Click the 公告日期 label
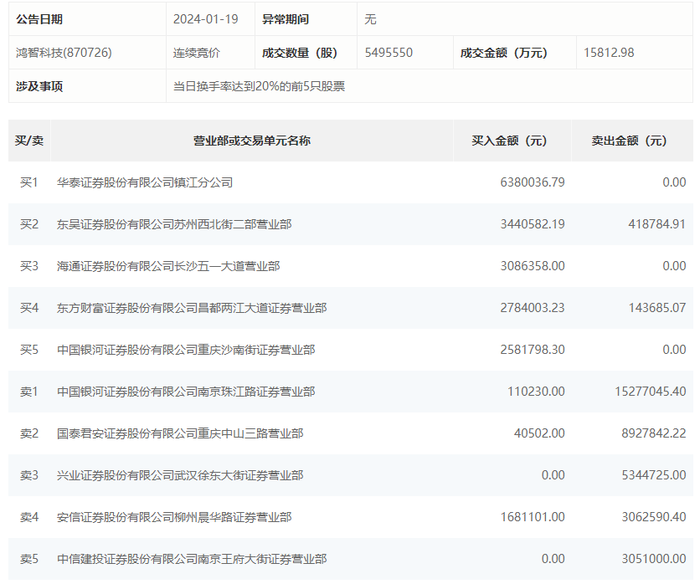 coord(39,19)
